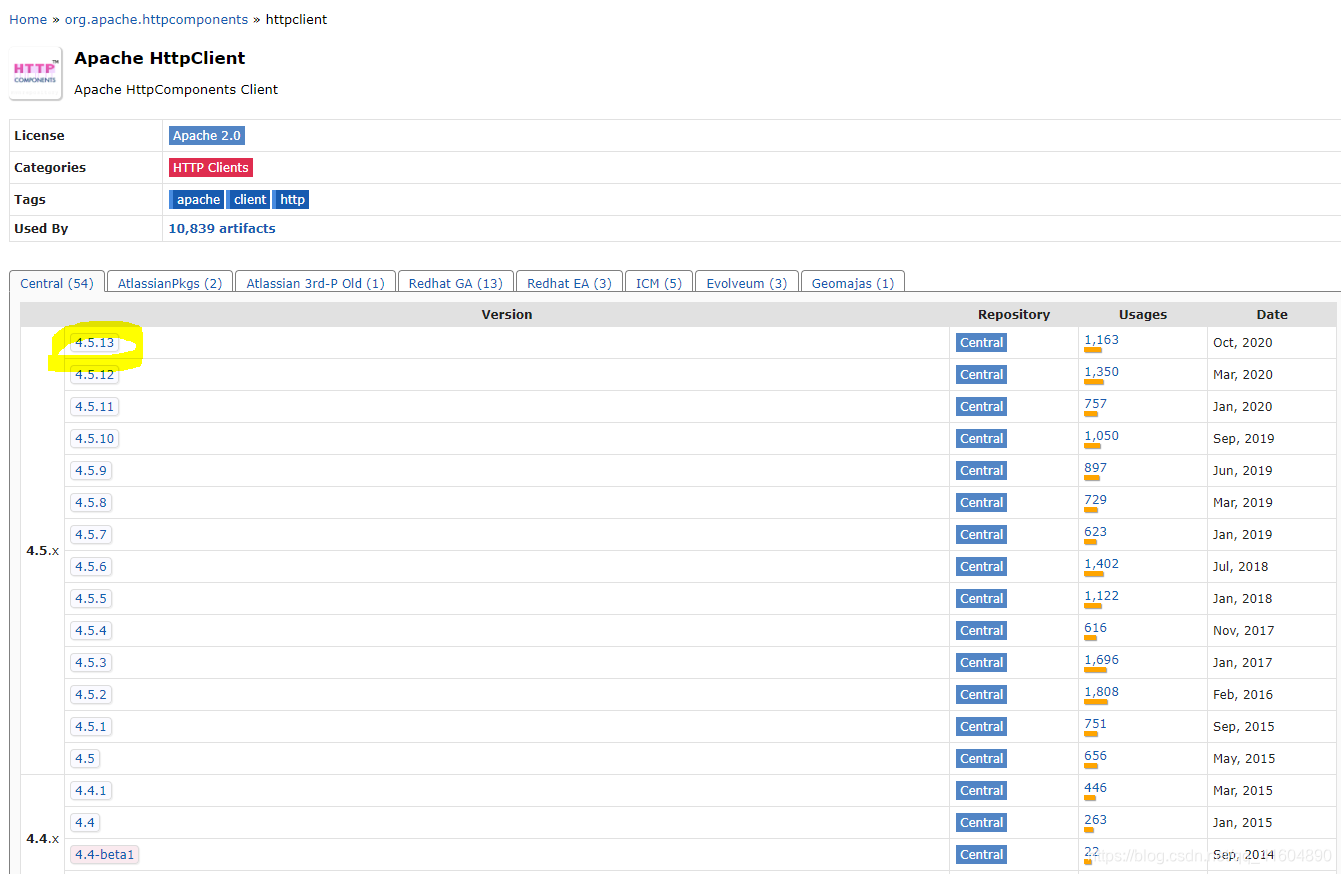
Task: Open the 1,122 usages link
Action: coord(1101,596)
